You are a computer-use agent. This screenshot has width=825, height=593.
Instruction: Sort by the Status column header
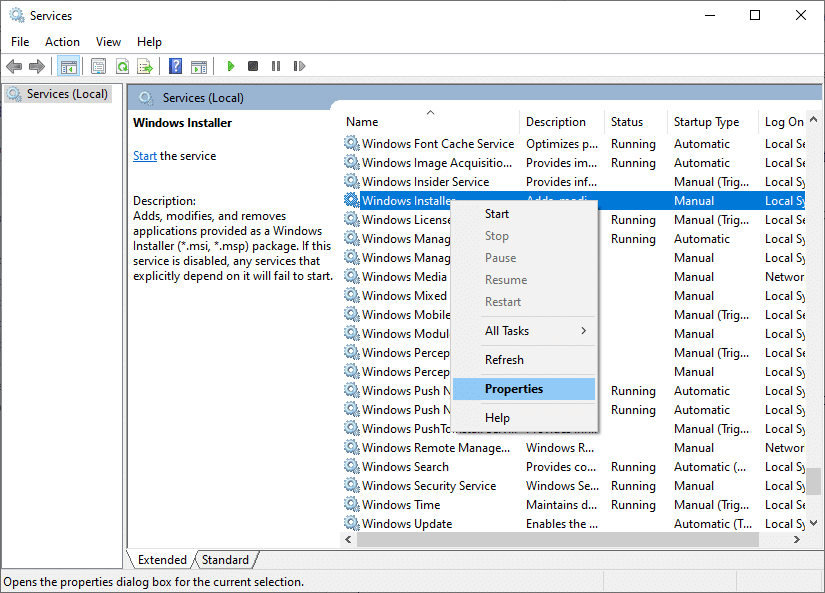[x=636, y=122]
